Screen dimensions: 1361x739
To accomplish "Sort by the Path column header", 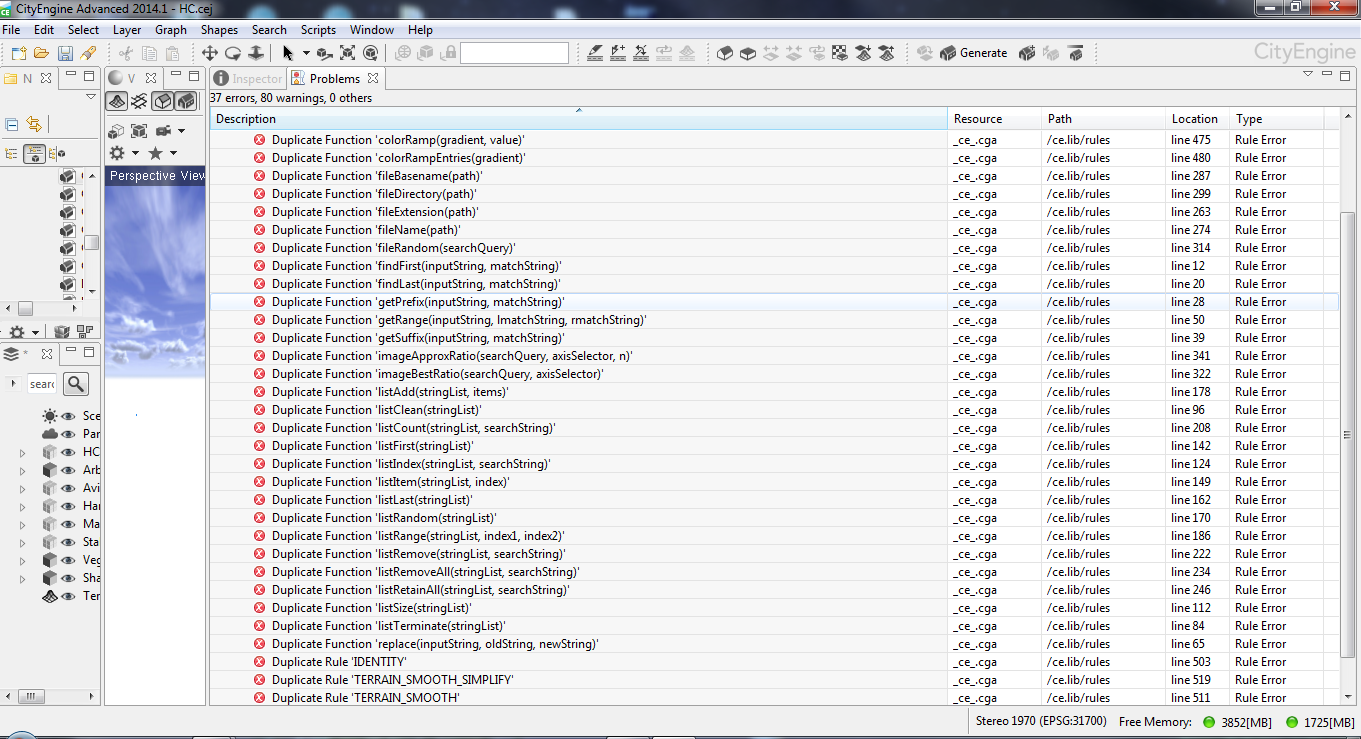I will pos(1104,119).
